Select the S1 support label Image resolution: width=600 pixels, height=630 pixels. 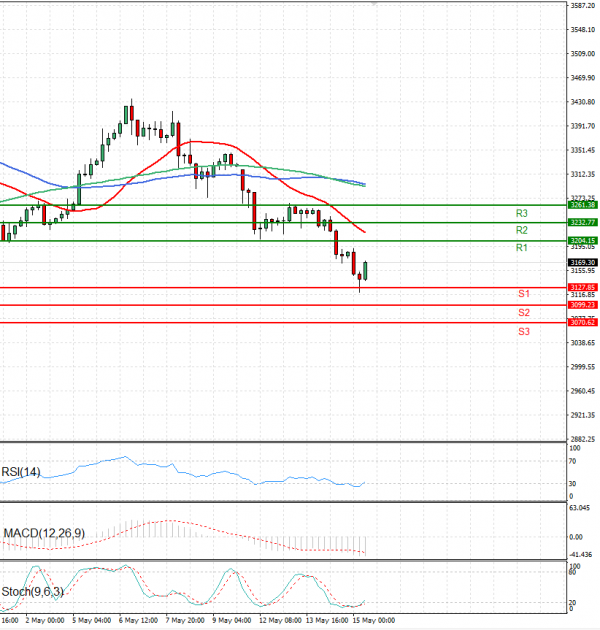[524, 294]
